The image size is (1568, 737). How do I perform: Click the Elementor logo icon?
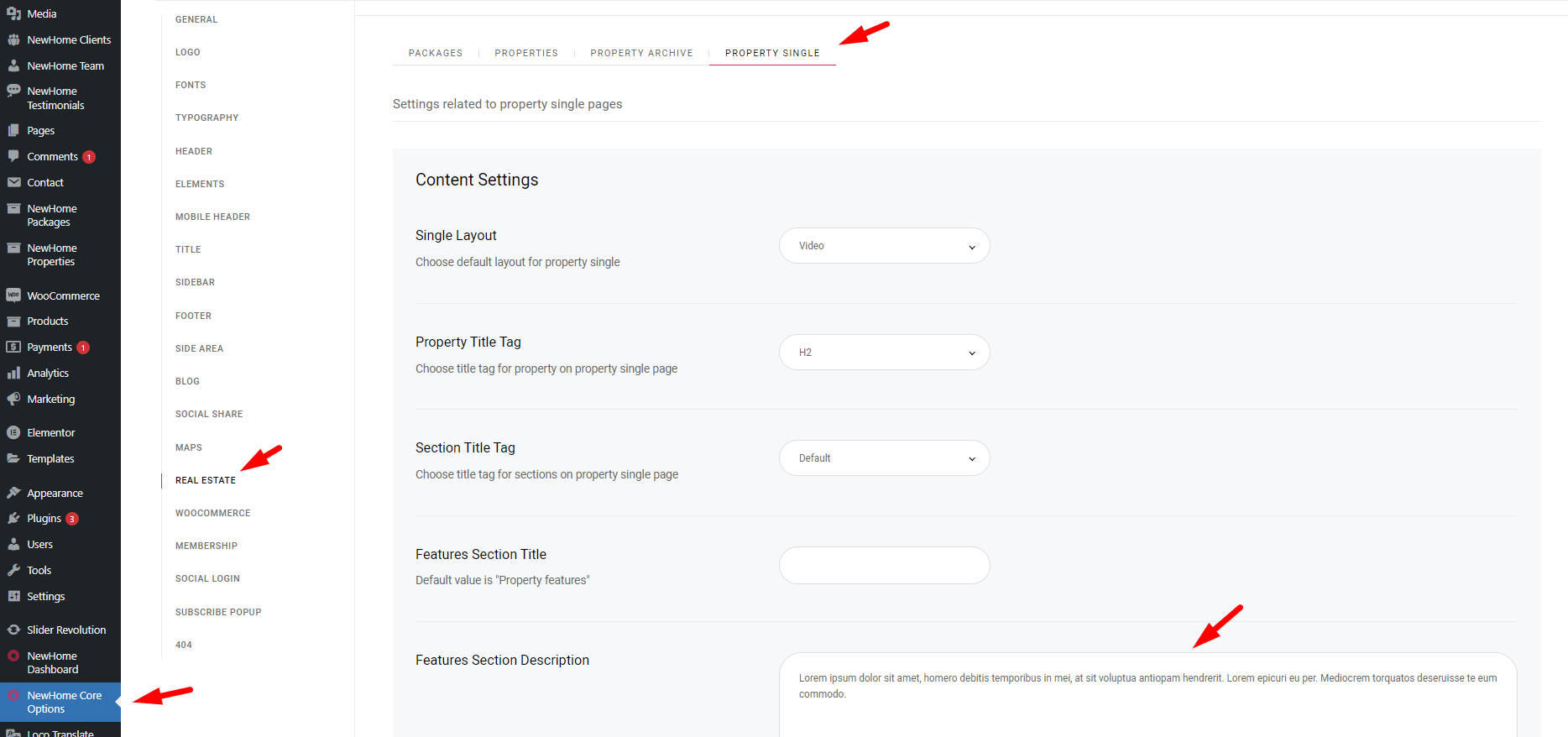(x=13, y=432)
